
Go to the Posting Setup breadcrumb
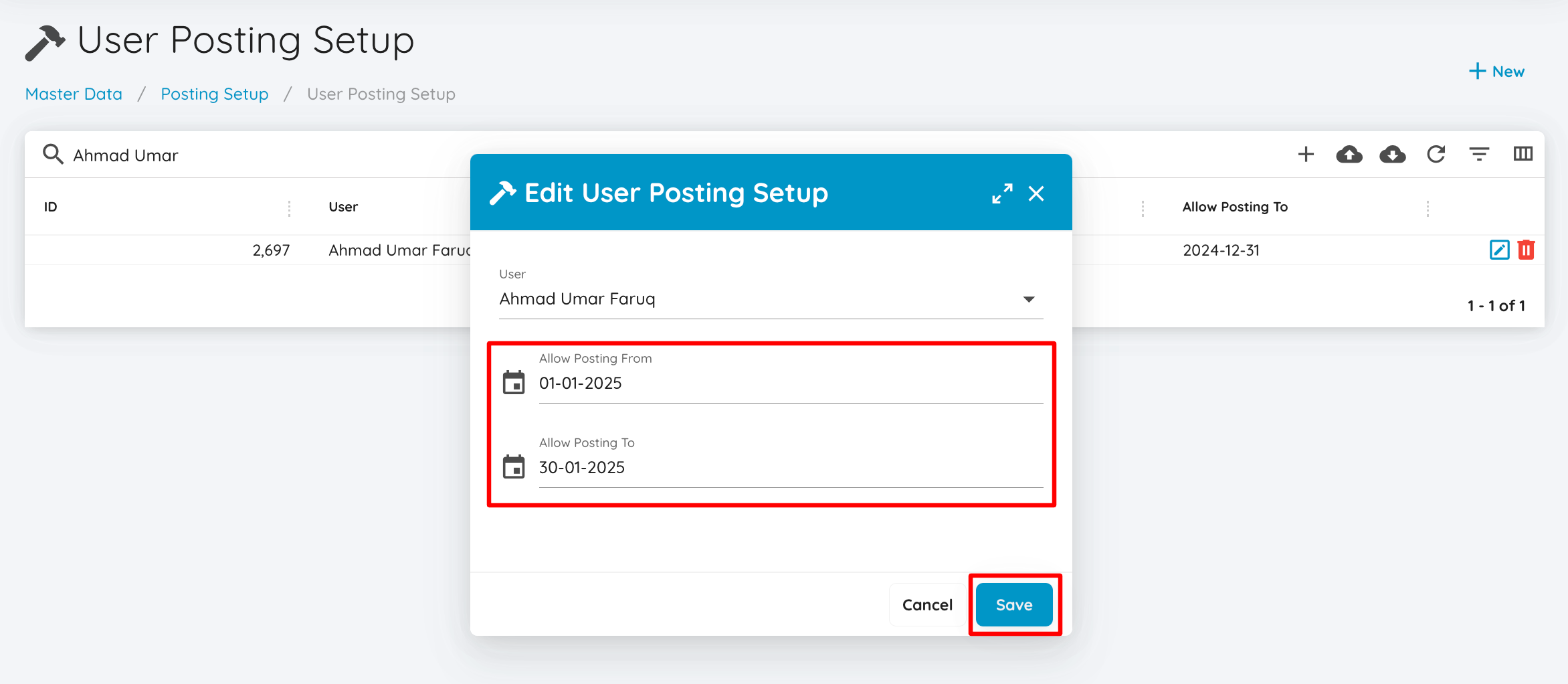click(215, 94)
